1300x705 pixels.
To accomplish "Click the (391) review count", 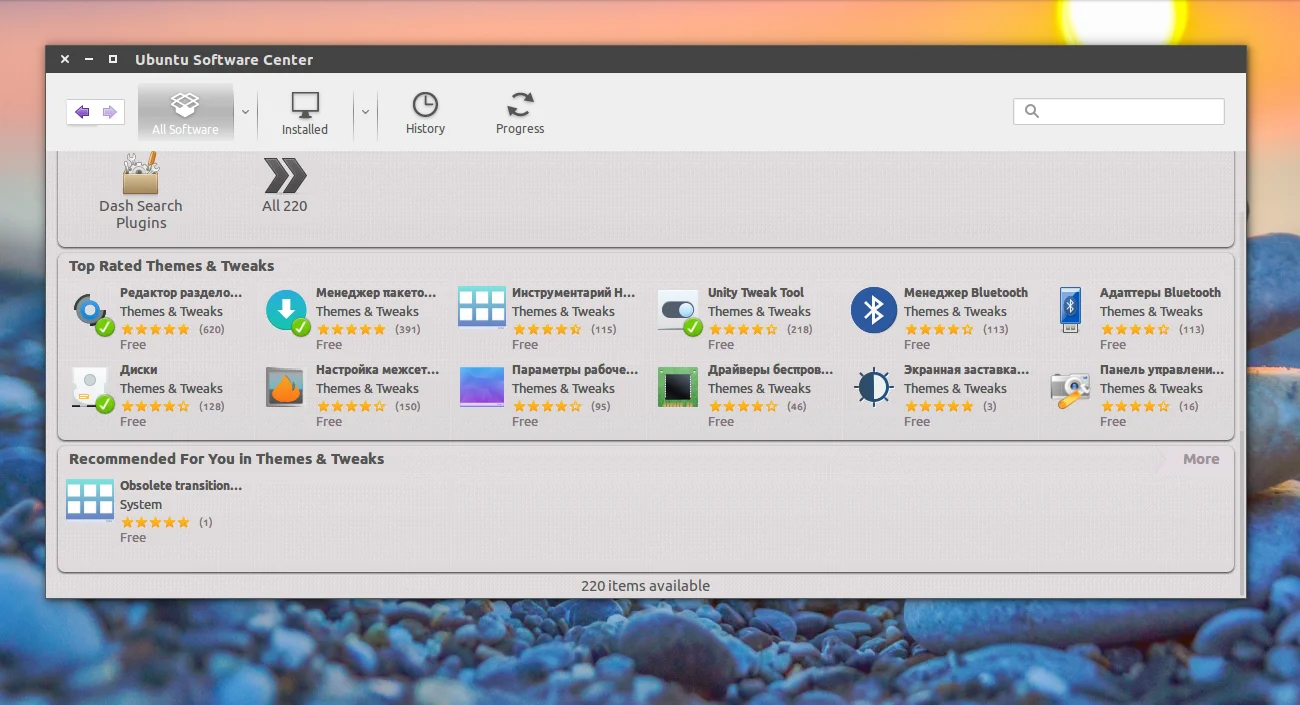I will pos(407,329).
